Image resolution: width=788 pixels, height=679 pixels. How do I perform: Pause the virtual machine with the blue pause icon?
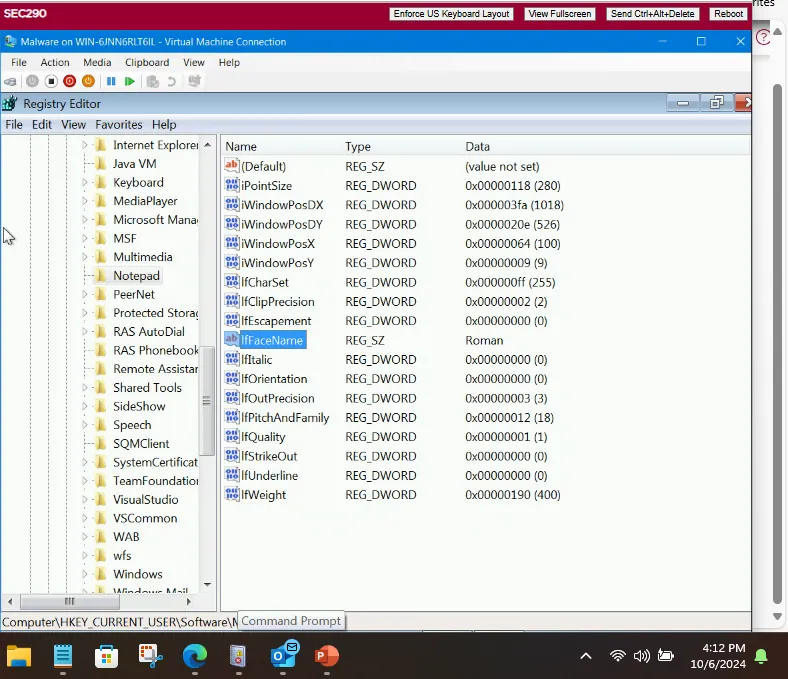point(111,81)
